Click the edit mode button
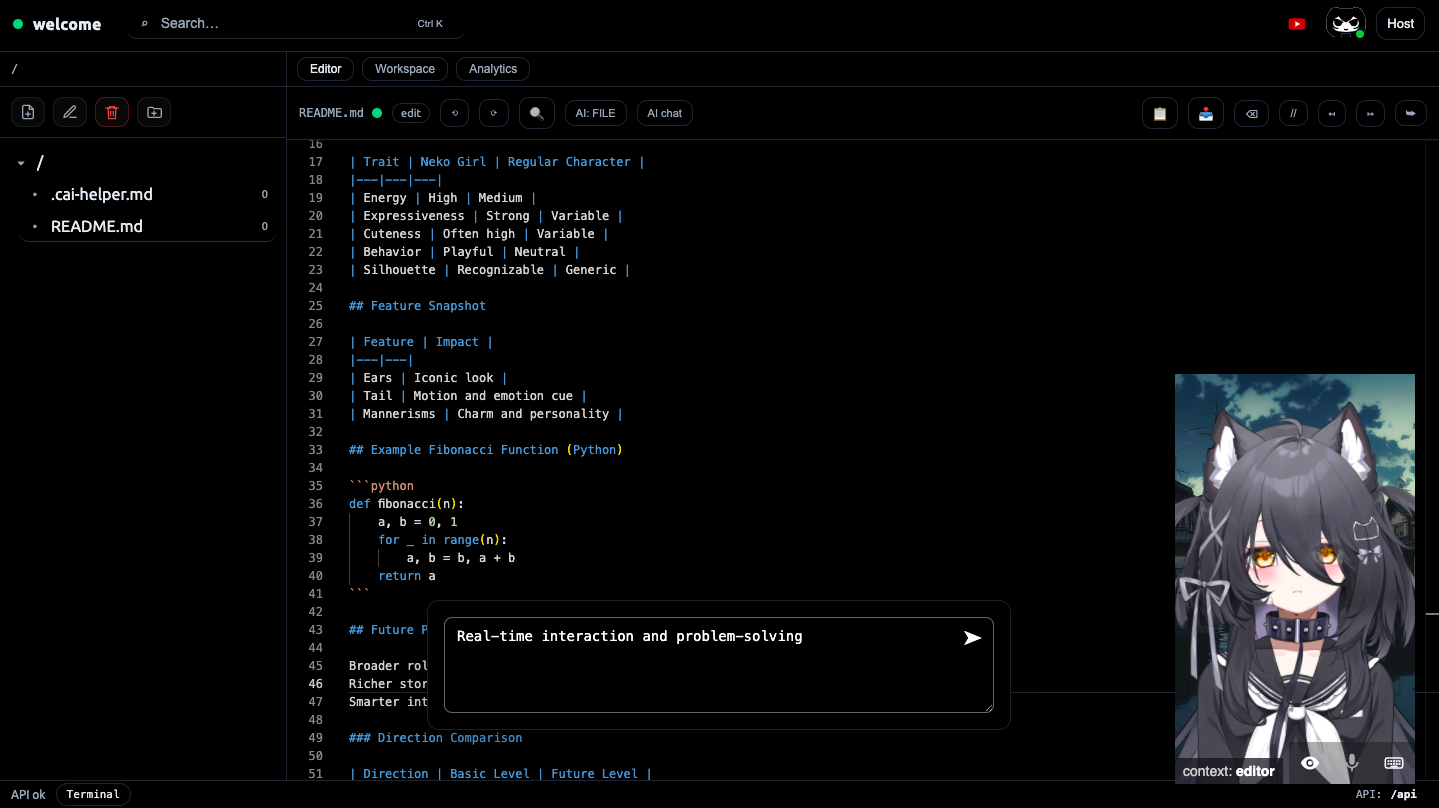The height and width of the screenshot is (808, 1439). [411, 113]
